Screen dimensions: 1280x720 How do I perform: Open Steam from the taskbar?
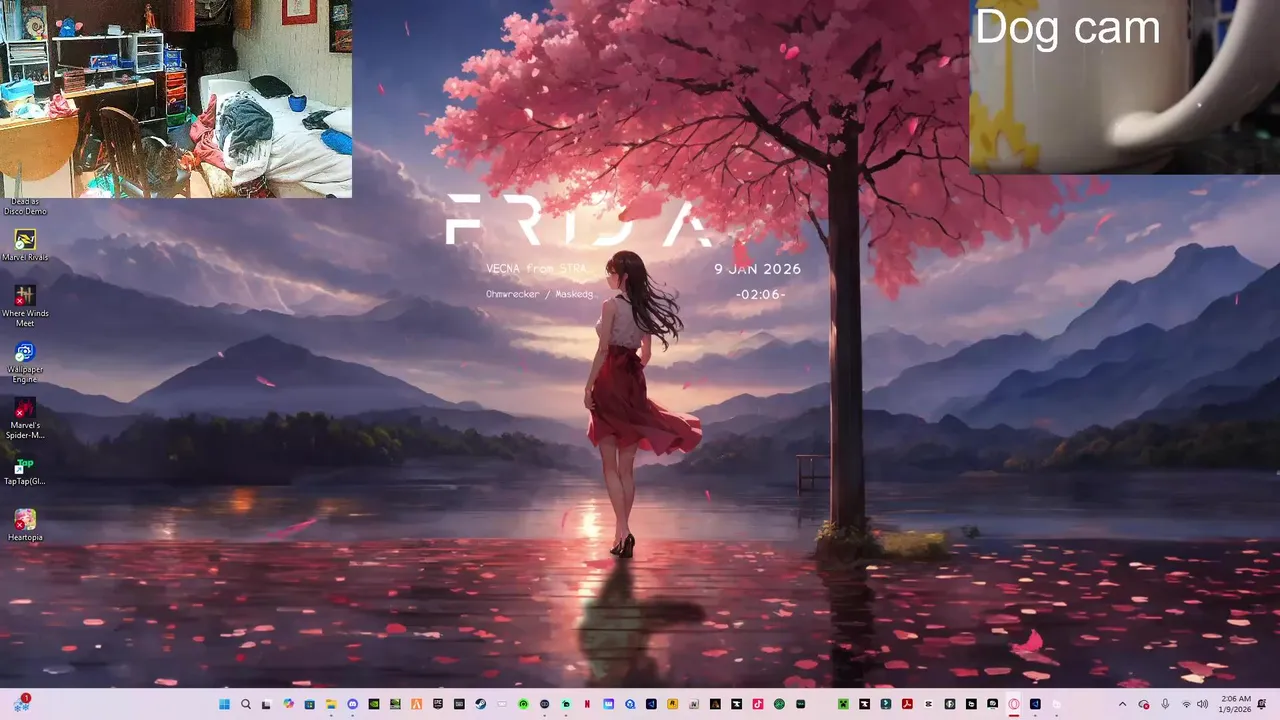click(480, 704)
